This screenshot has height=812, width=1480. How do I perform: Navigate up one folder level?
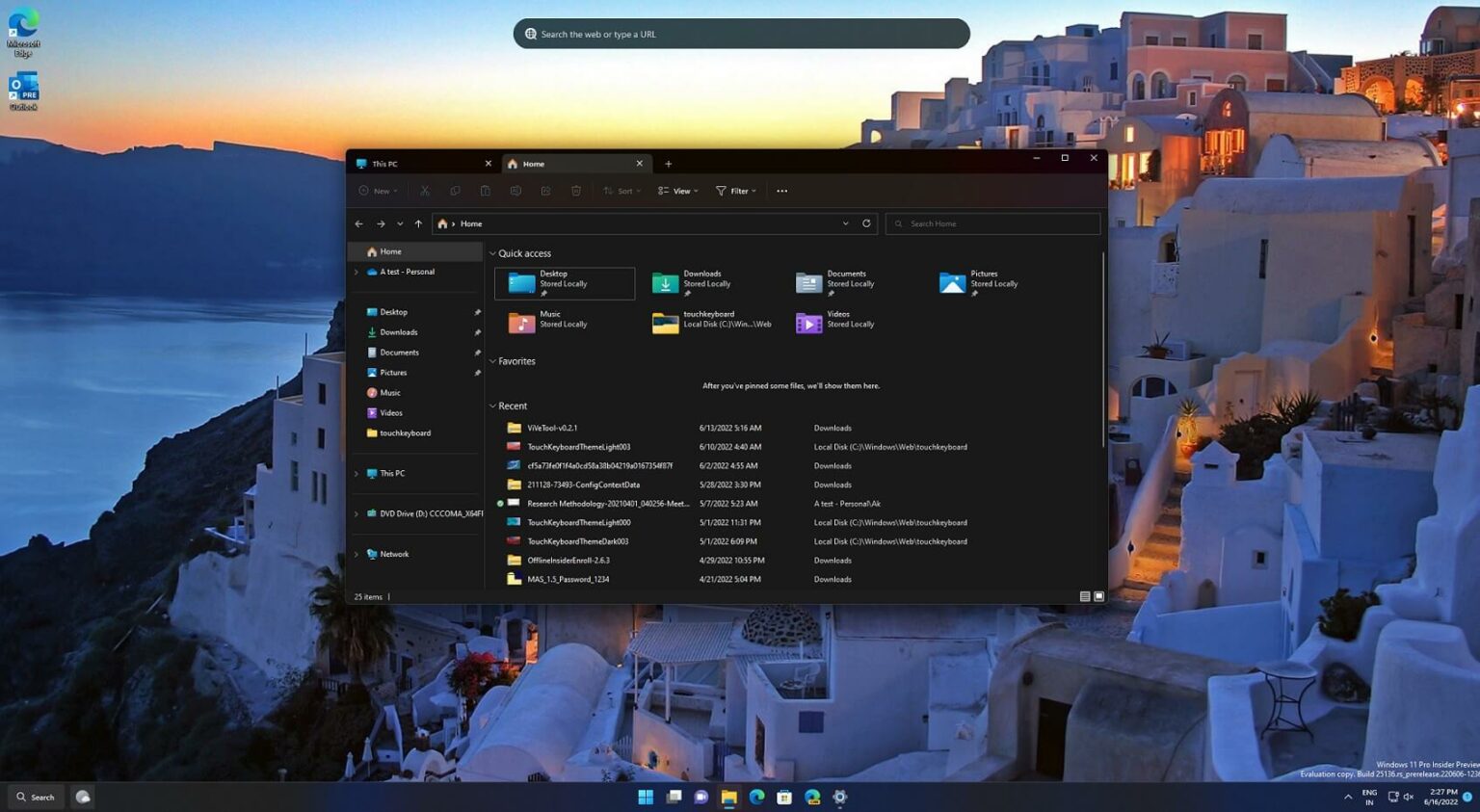pyautogui.click(x=418, y=223)
